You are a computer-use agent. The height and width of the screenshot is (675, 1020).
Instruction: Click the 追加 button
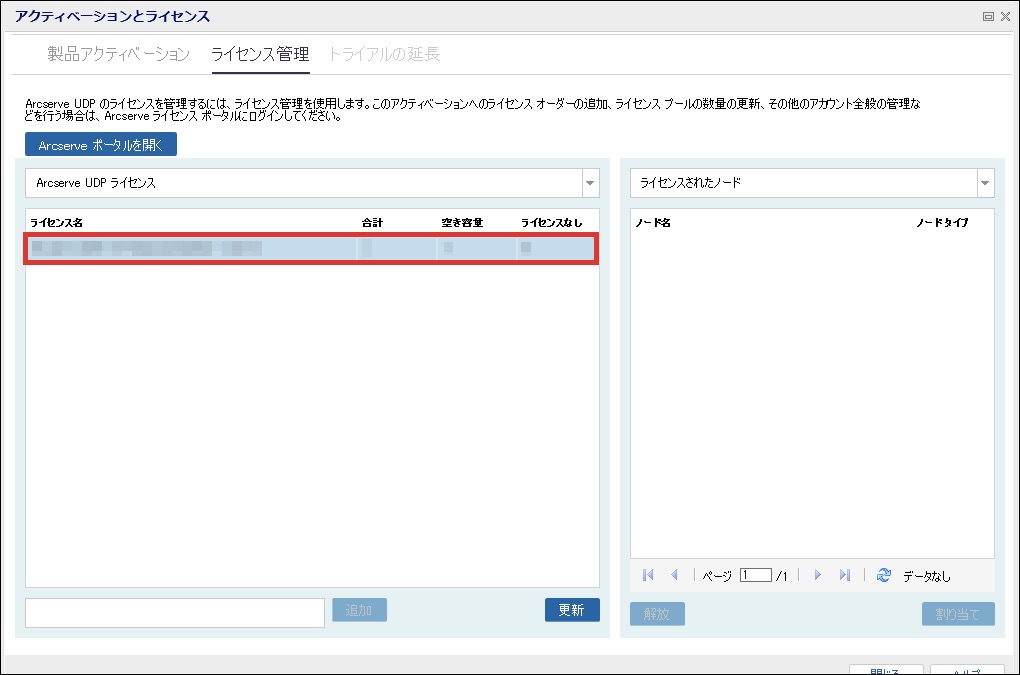(x=359, y=610)
